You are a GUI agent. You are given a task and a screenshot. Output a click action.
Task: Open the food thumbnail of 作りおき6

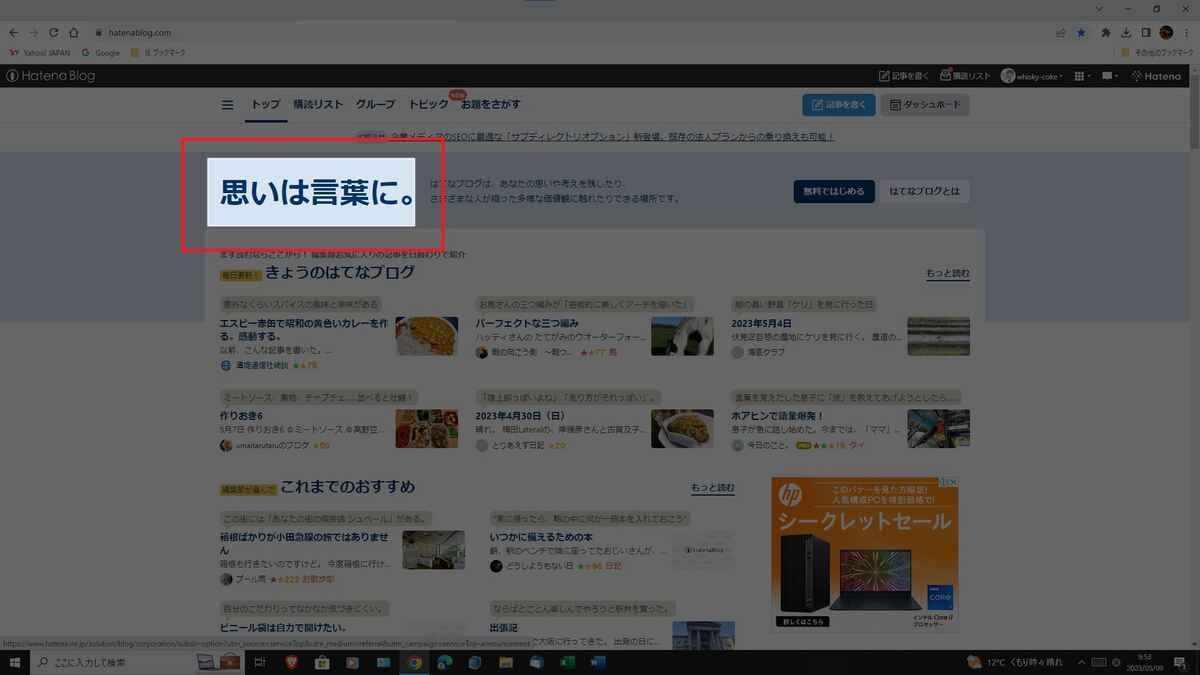click(427, 428)
